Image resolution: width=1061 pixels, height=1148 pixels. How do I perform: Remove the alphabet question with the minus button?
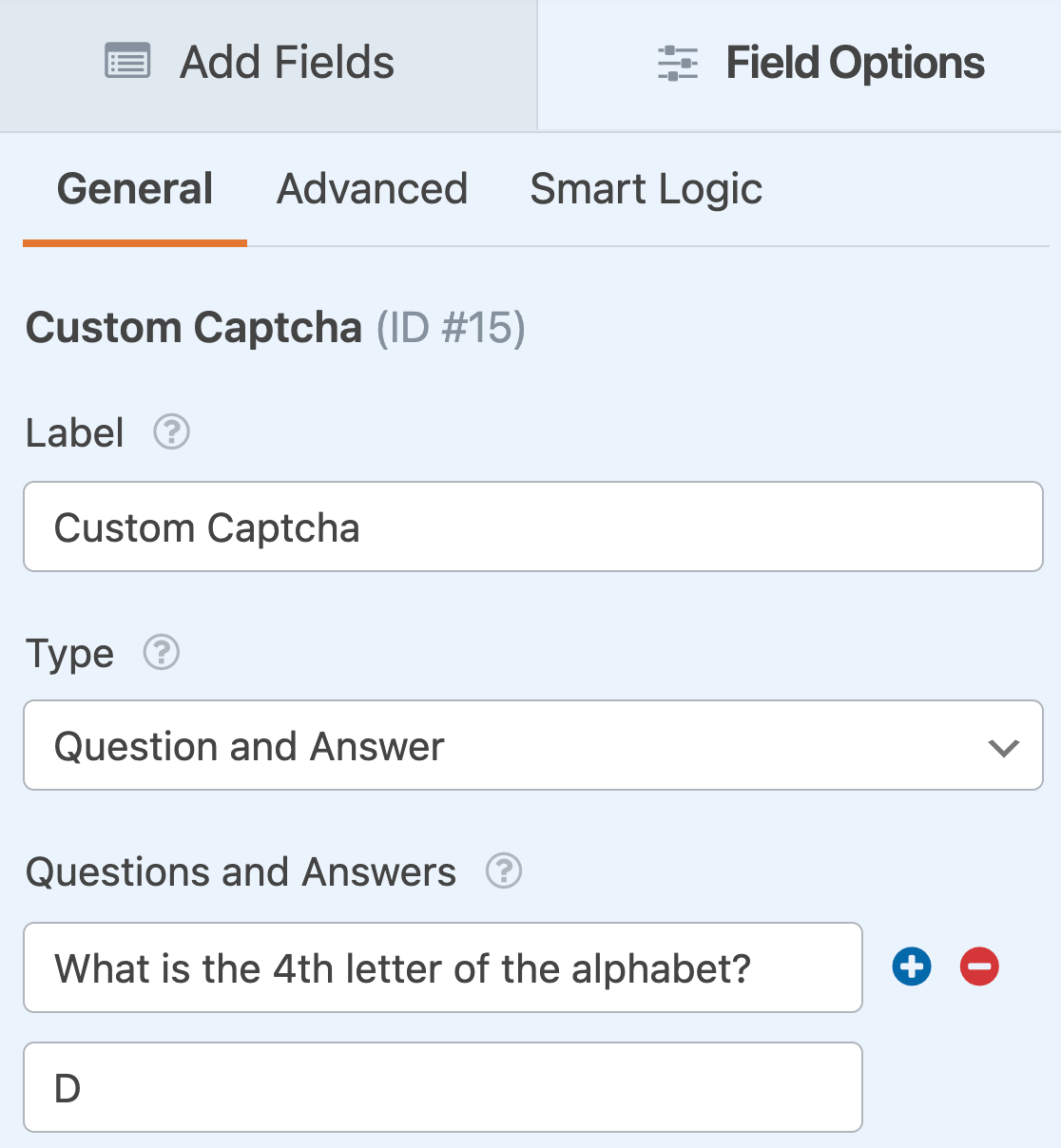click(978, 966)
